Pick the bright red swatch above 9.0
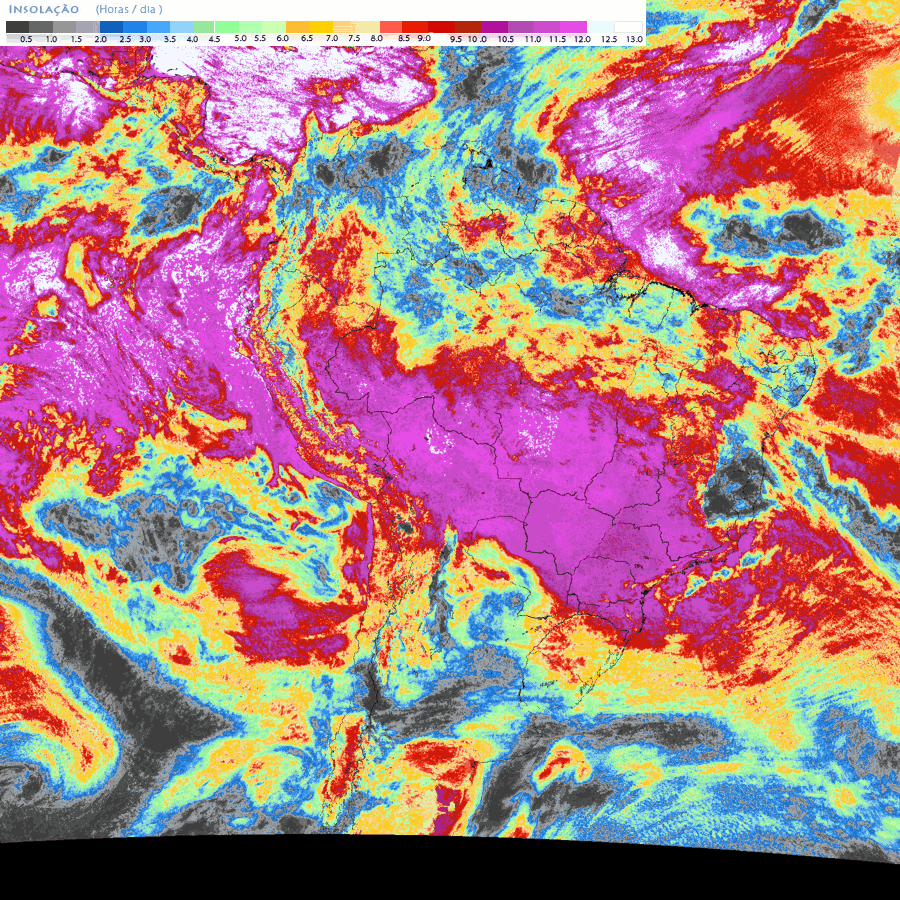Viewport: 900px width, 900px height. coord(415,27)
